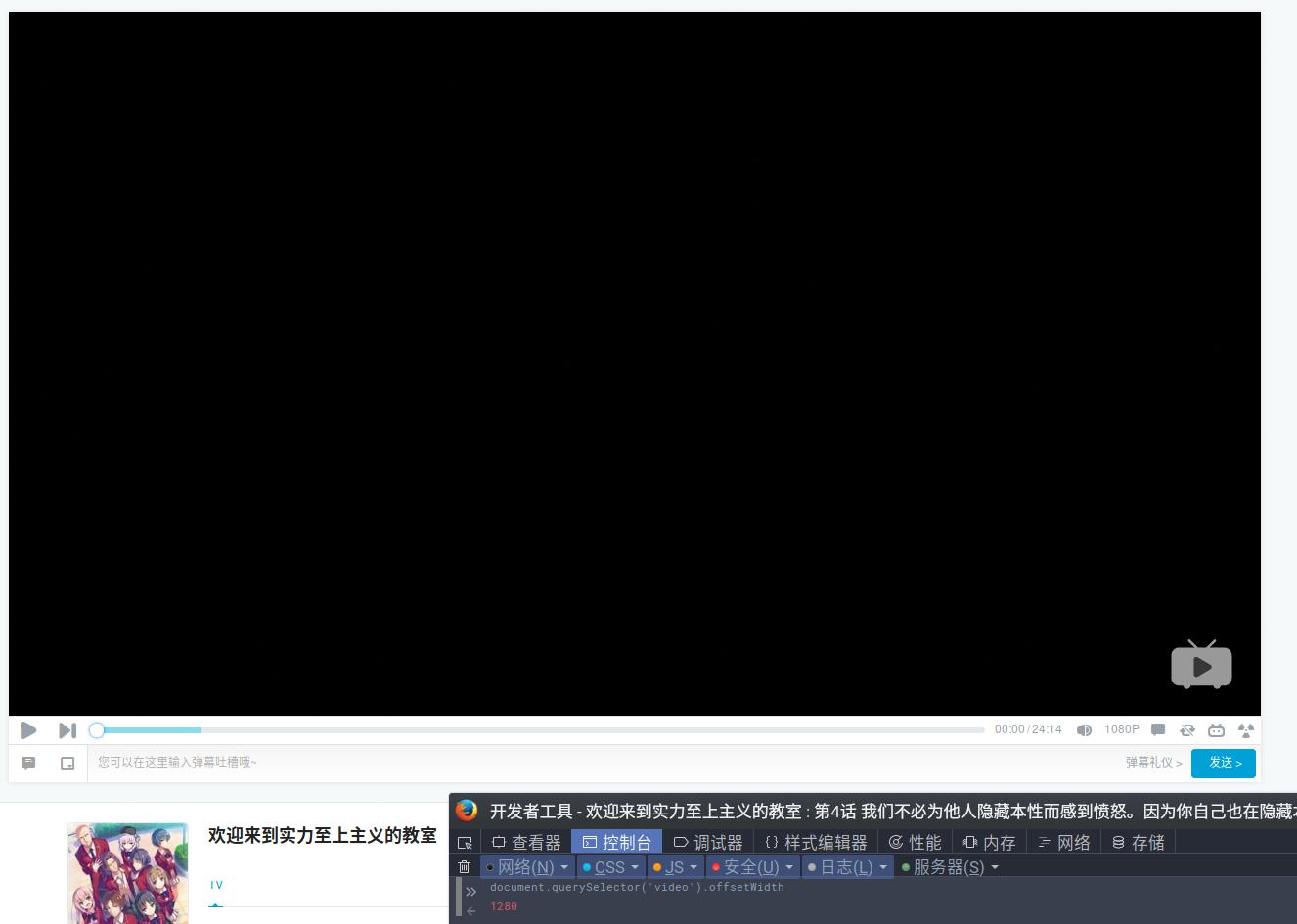Click the volume speaker icon
This screenshot has width=1297, height=924.
pyautogui.click(x=1084, y=729)
